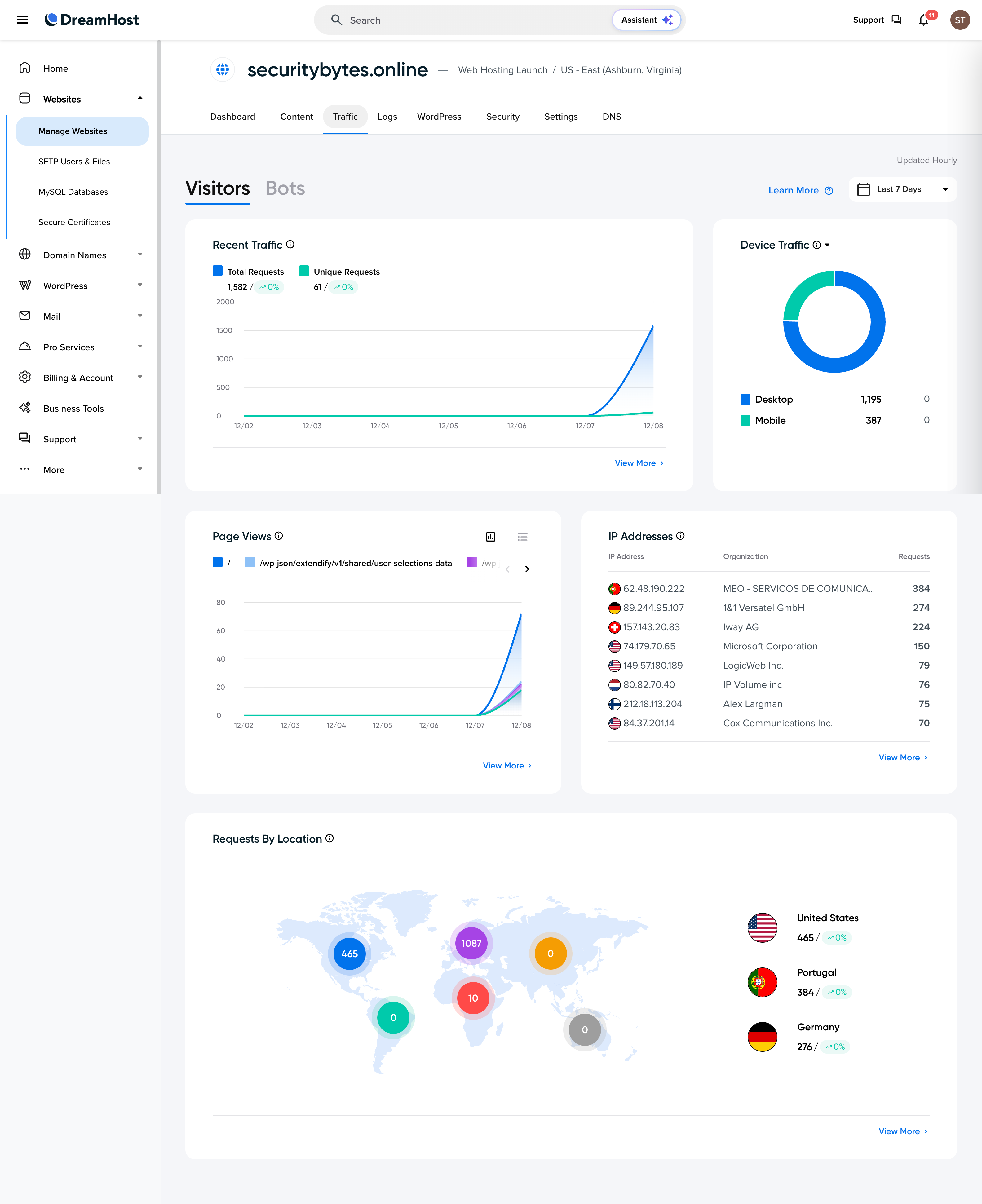The width and height of the screenshot is (982, 1204).
Task: Open the Logs tab
Action: [x=387, y=117]
